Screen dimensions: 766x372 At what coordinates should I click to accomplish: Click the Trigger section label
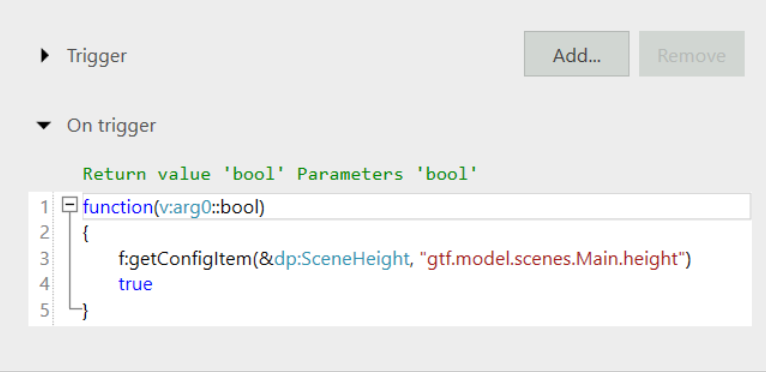point(97,56)
